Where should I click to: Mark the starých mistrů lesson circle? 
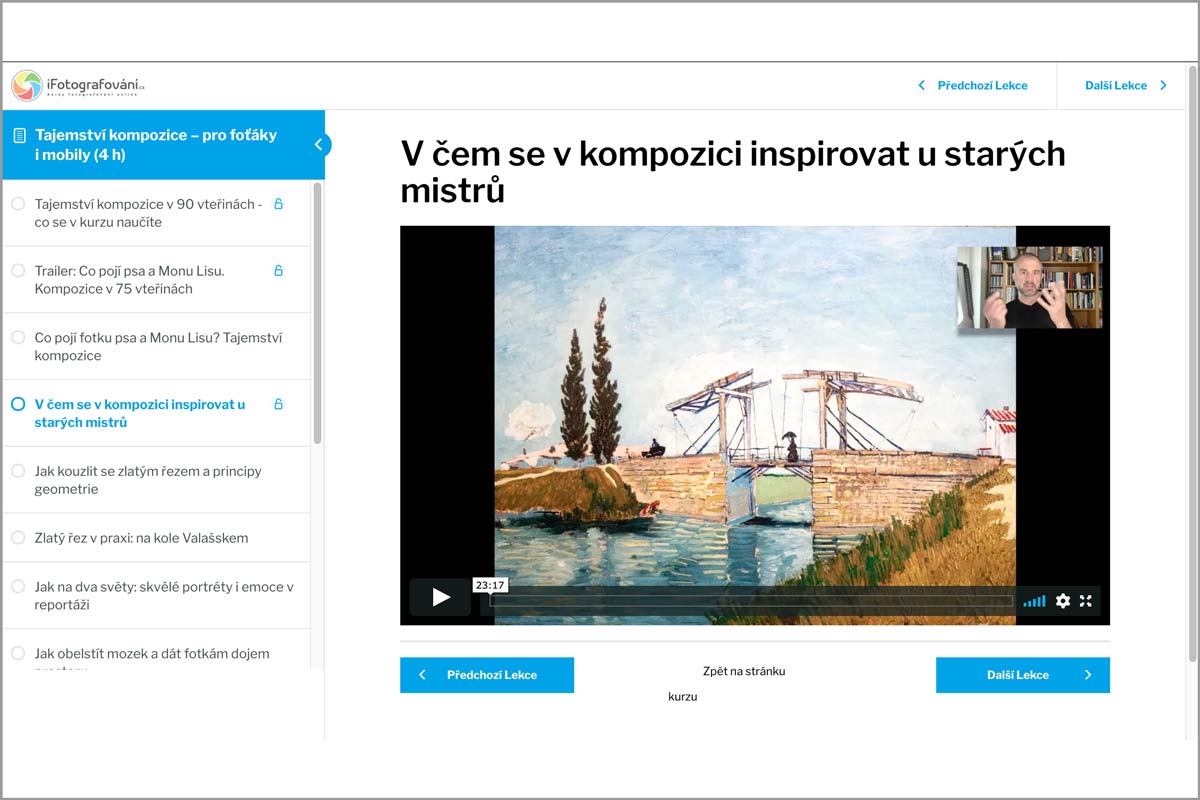(18, 405)
